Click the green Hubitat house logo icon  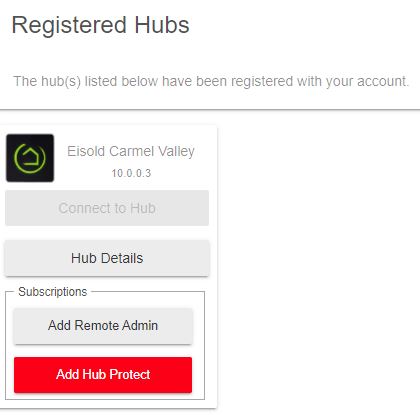(30, 158)
